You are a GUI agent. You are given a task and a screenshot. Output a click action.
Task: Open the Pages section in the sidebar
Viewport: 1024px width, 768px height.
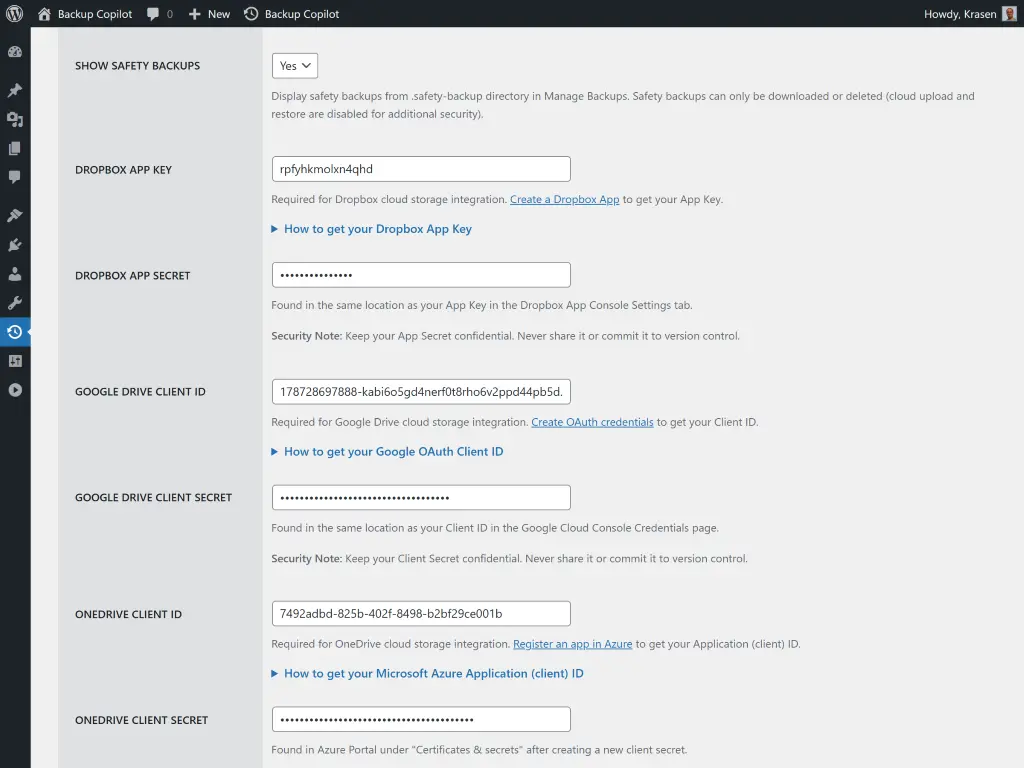coord(16,148)
